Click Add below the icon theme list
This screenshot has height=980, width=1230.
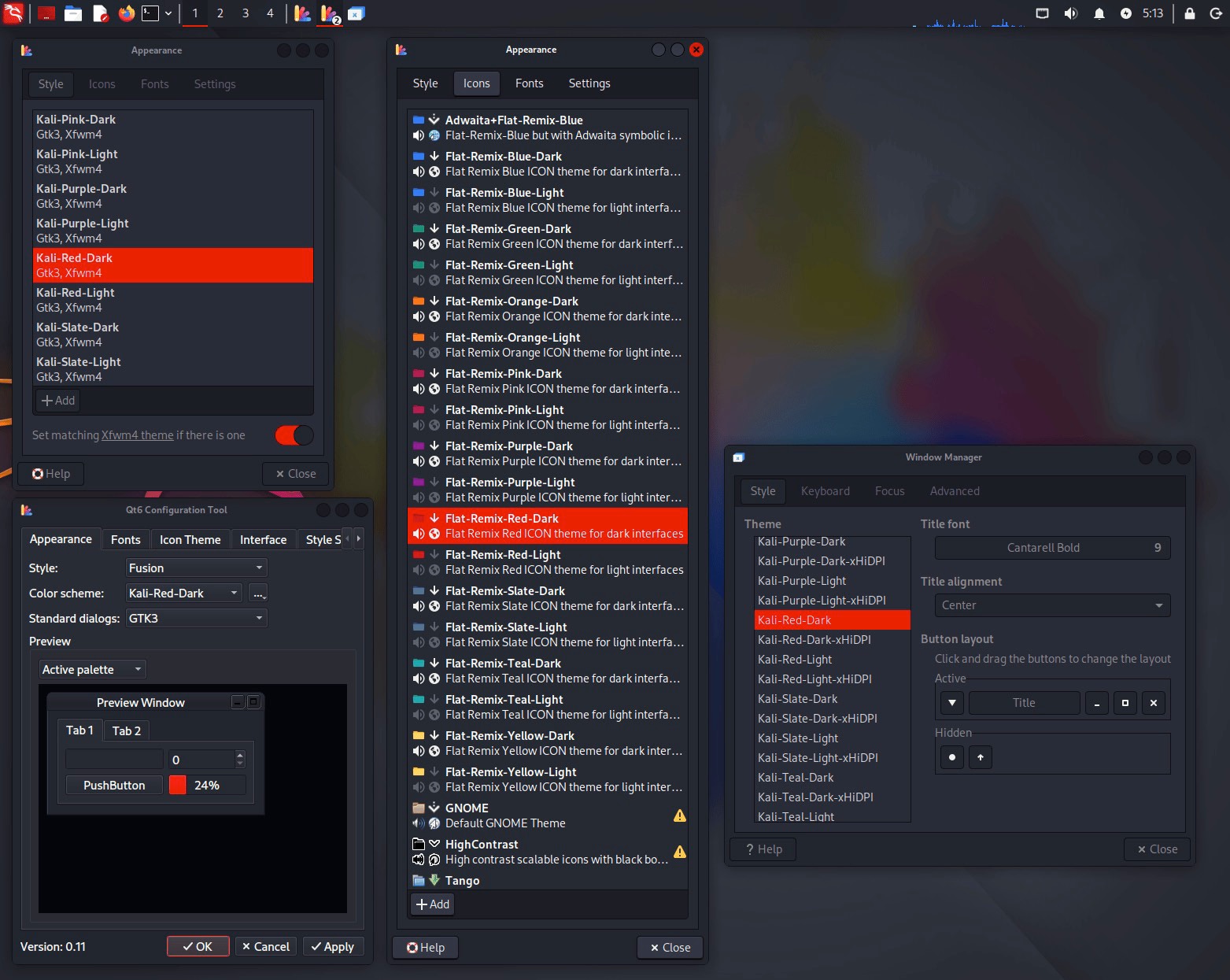[x=432, y=904]
